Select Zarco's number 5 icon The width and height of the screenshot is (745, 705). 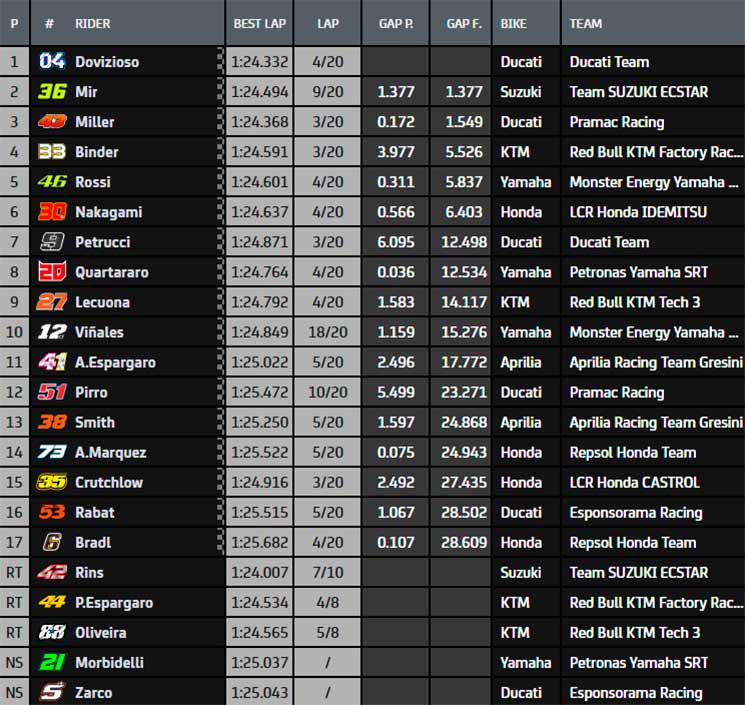pyautogui.click(x=52, y=692)
